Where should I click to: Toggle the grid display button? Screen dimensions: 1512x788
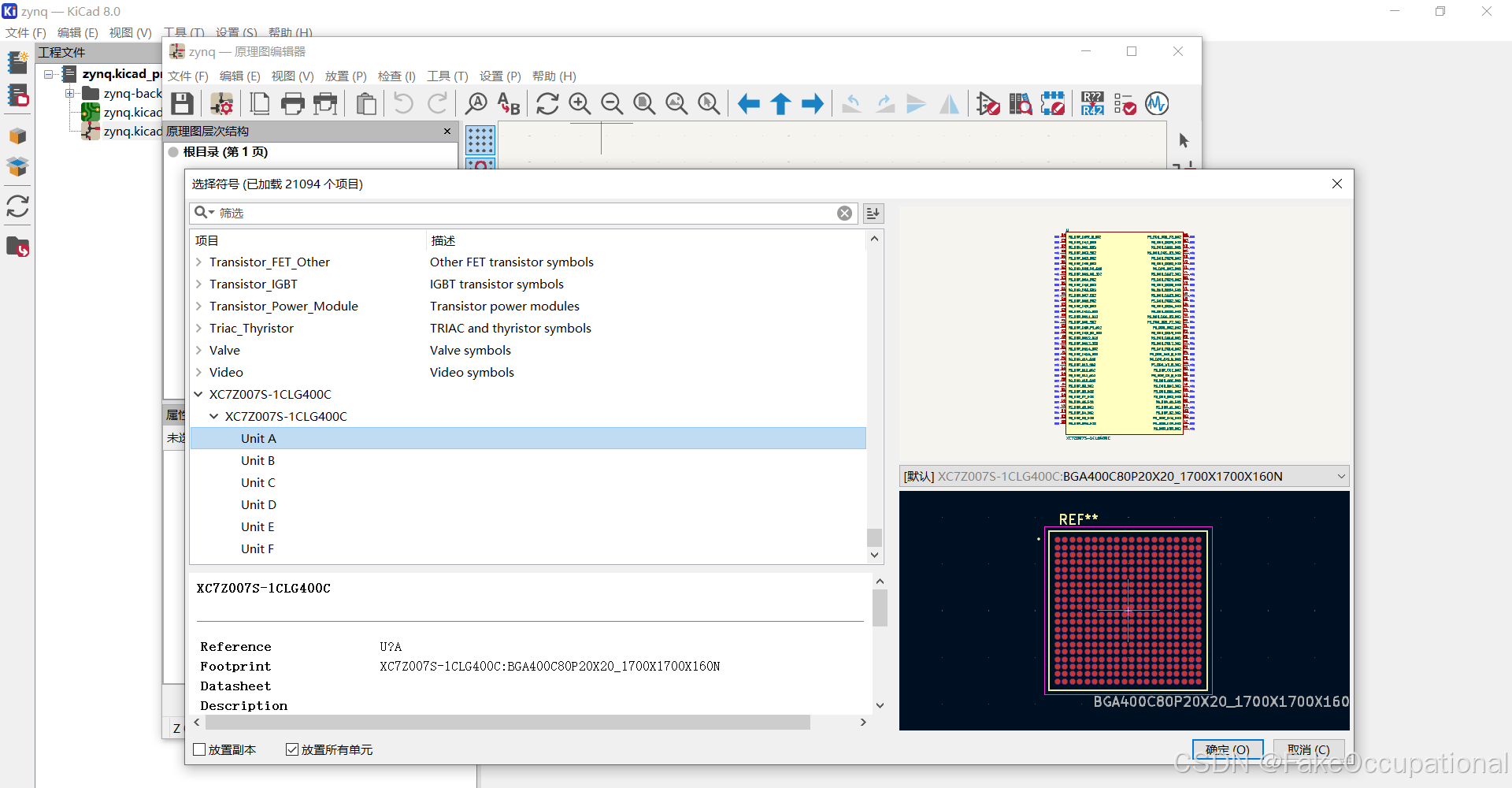pyautogui.click(x=480, y=140)
